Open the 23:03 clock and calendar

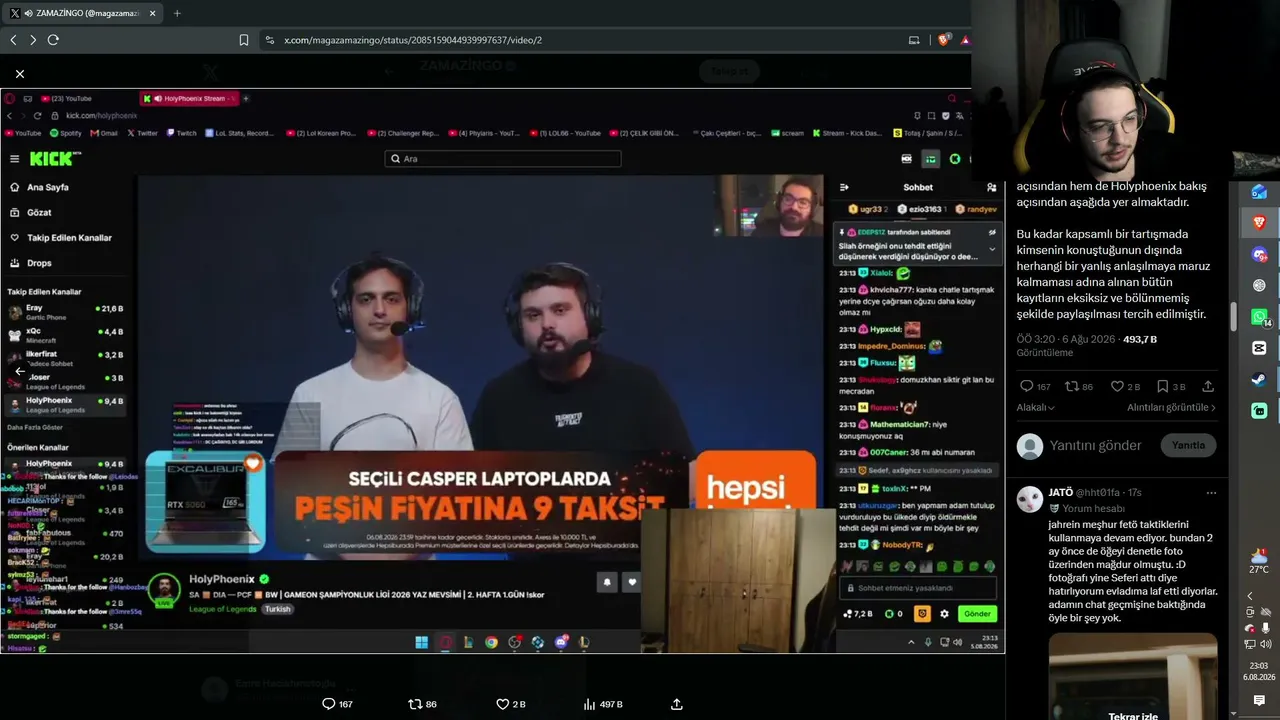click(x=1259, y=671)
